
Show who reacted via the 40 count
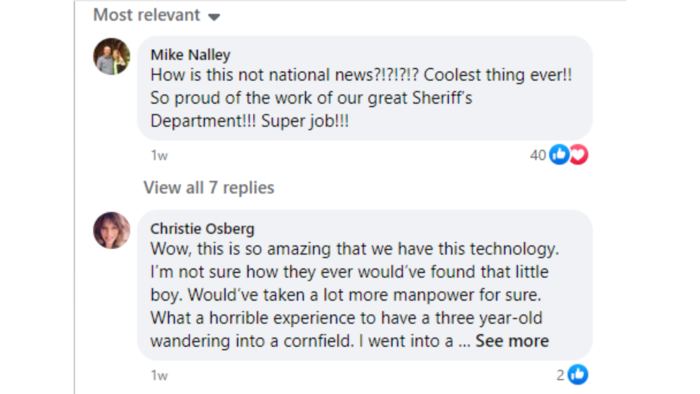click(x=538, y=155)
